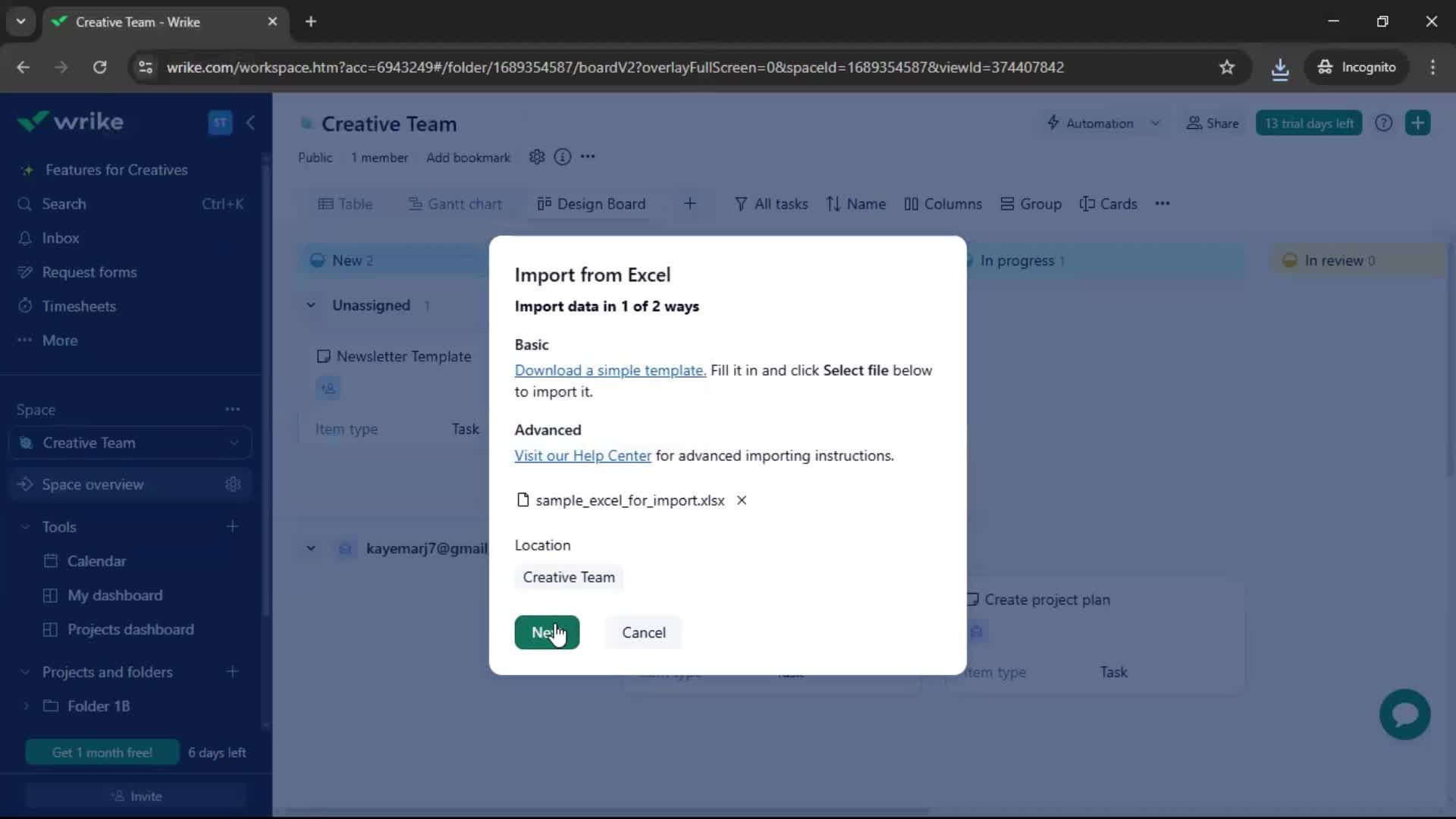Add assignee on Newsletter Template card
The image size is (1456, 819).
[328, 388]
